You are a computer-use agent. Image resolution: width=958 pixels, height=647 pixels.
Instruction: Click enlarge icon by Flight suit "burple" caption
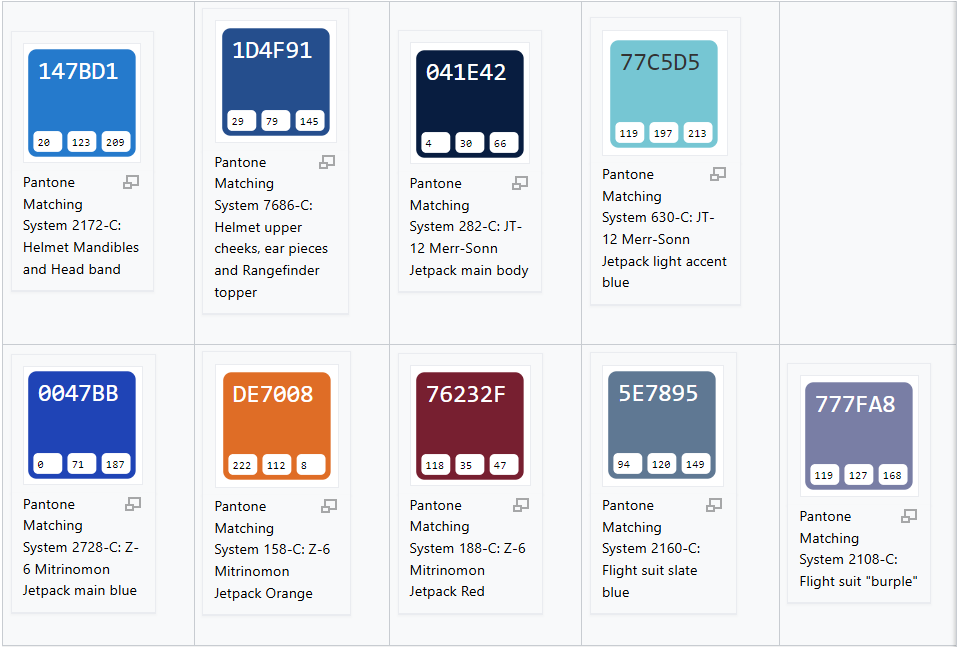909,516
